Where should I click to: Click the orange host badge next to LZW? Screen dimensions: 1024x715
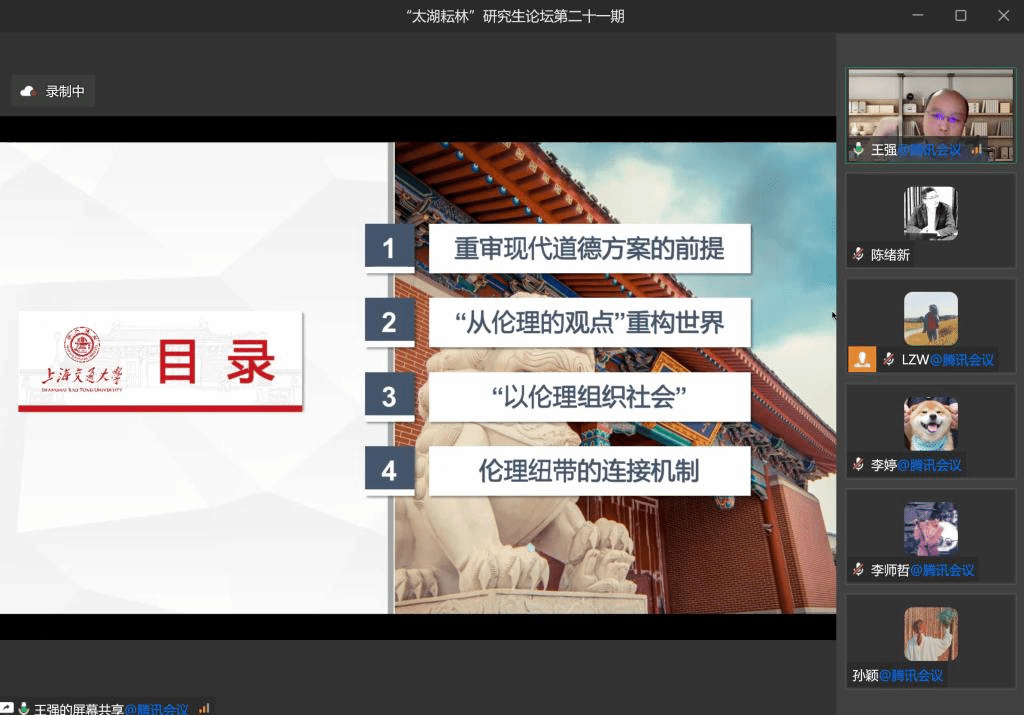[x=861, y=359]
